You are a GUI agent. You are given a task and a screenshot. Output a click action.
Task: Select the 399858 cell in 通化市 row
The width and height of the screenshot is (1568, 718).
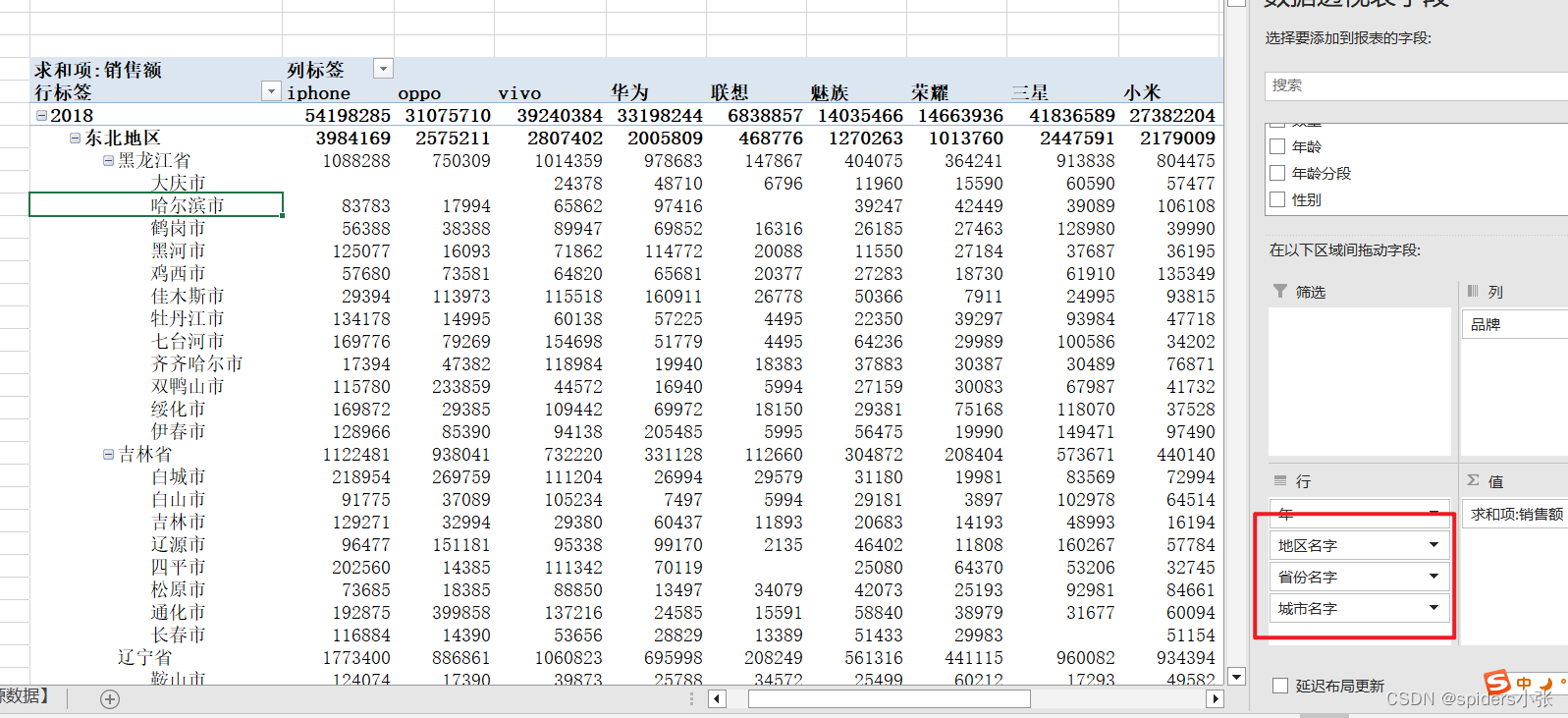(x=461, y=612)
